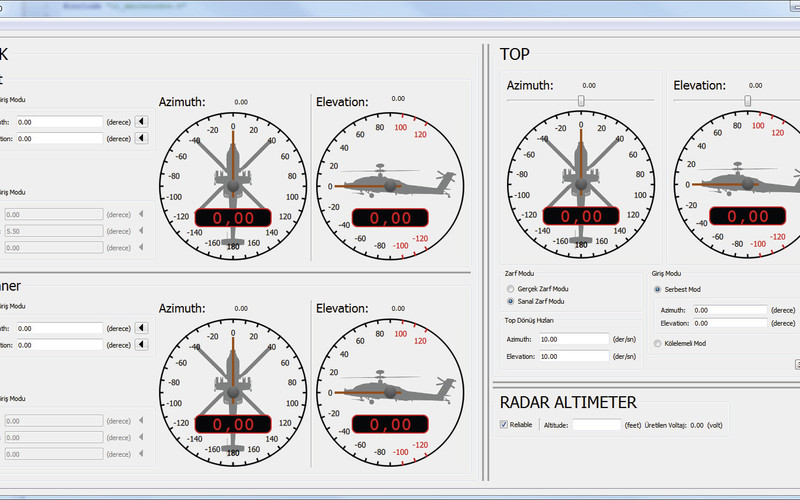Click the TOP panel heading
This screenshot has height=500, width=800.
coord(515,54)
